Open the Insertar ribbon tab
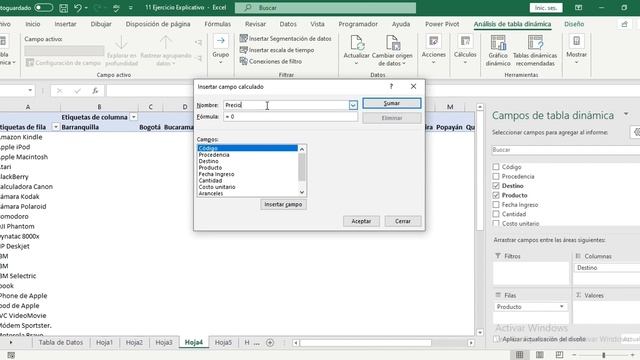This screenshot has width=640, height=360. coord(65,24)
